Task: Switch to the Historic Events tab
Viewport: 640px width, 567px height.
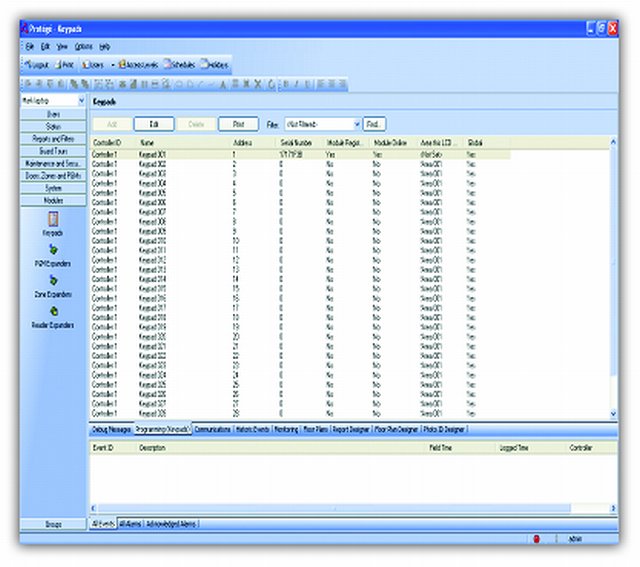Action: click(x=252, y=428)
